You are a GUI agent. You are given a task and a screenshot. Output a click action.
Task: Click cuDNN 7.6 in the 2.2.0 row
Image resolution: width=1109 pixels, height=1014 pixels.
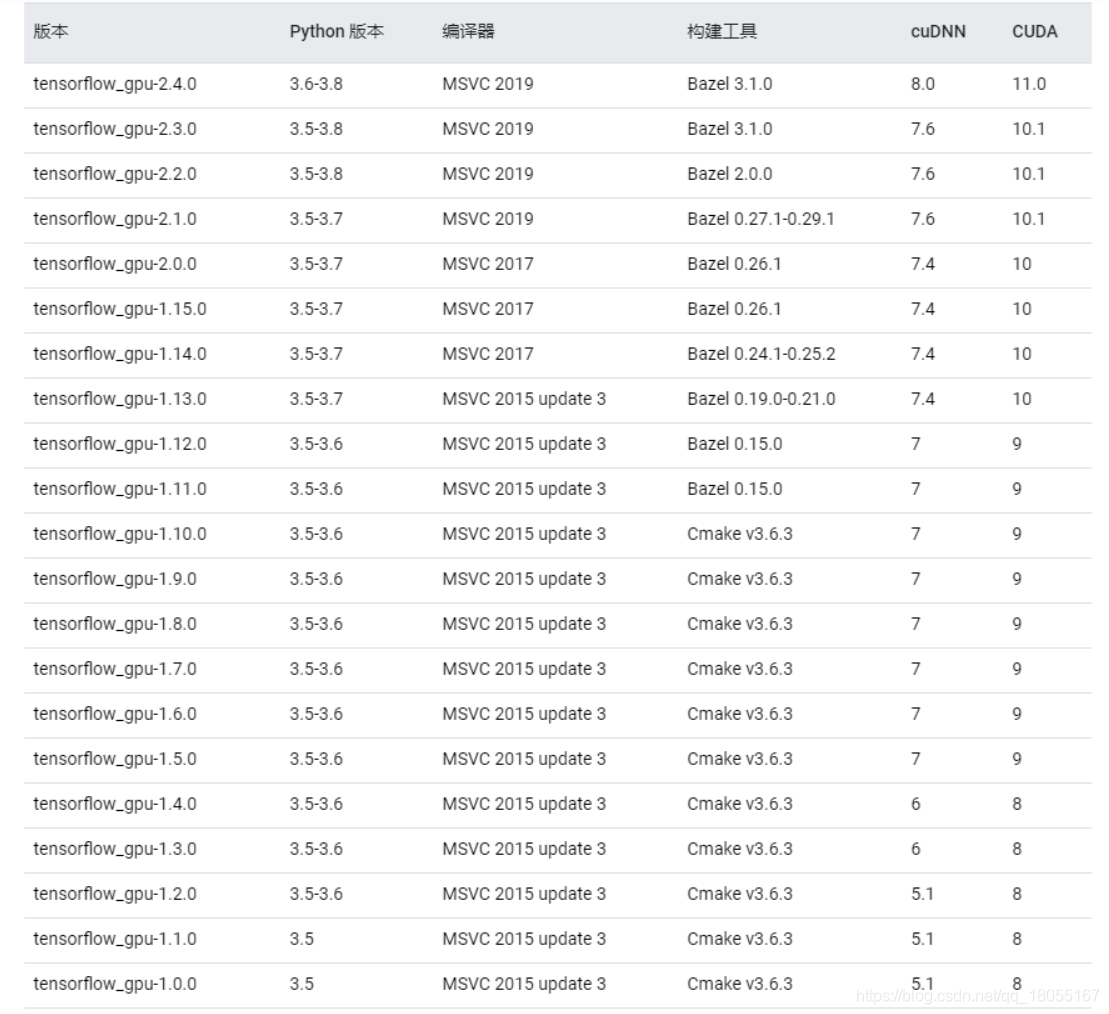pos(922,174)
